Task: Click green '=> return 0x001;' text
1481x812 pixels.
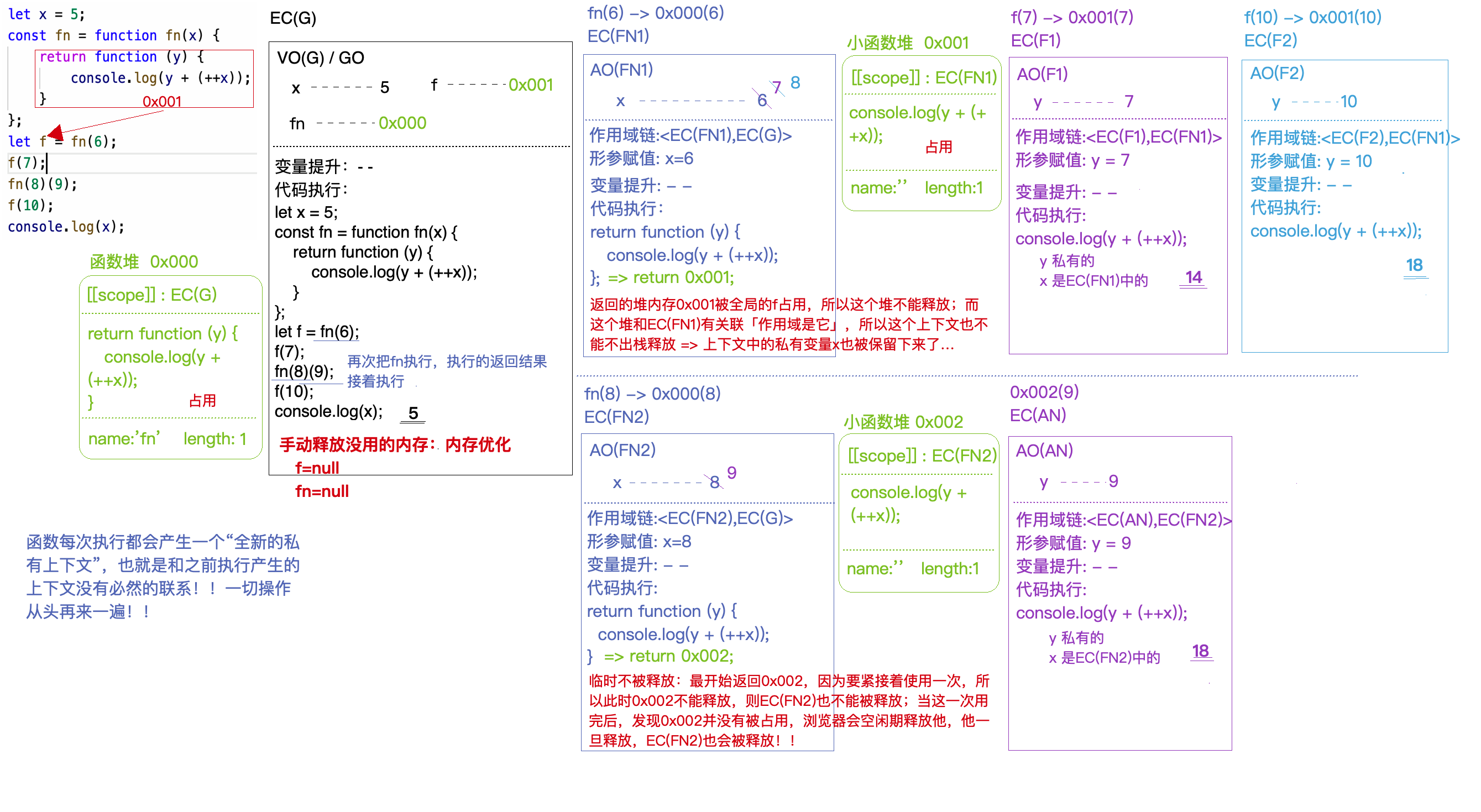Action: coord(671,277)
